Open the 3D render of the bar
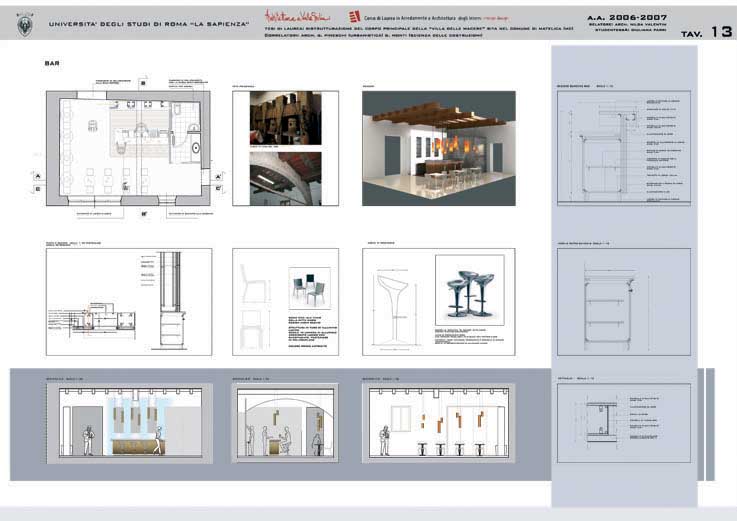737x521 pixels. [x=438, y=147]
